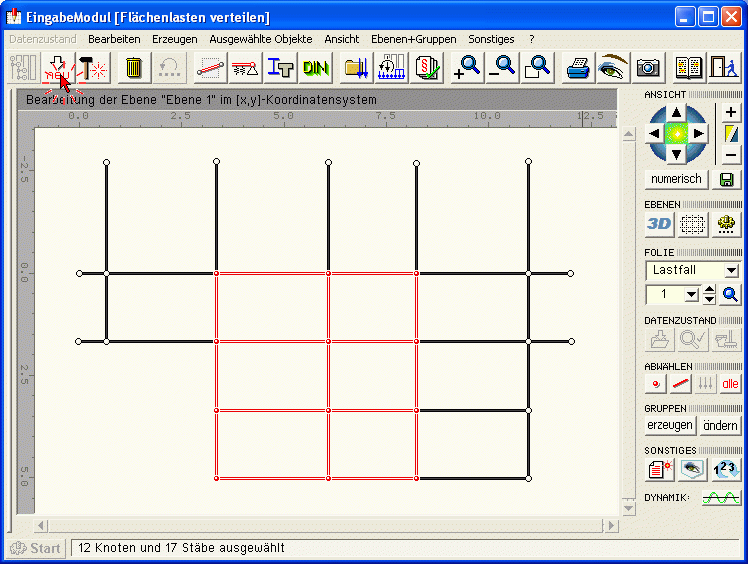Viewport: 748px width, 564px height.
Task: Click the eye view icon in toolbar
Action: tap(612, 68)
